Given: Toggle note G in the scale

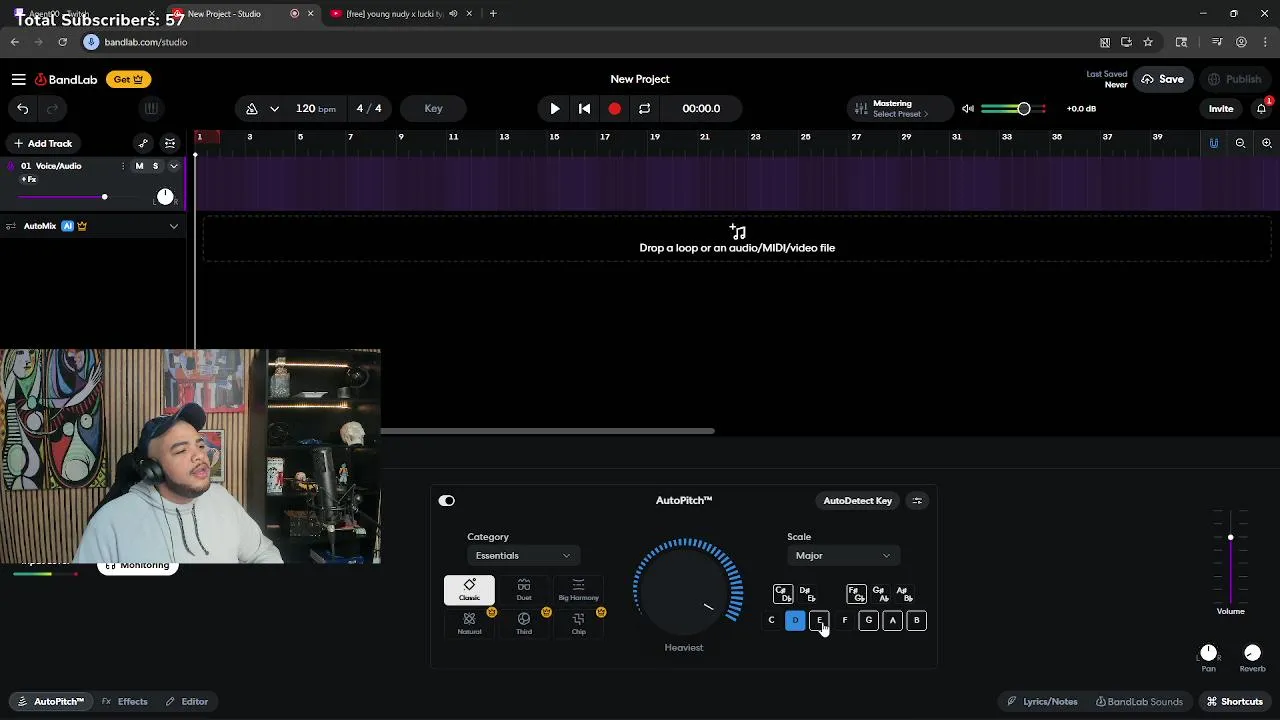Looking at the screenshot, I should point(868,620).
